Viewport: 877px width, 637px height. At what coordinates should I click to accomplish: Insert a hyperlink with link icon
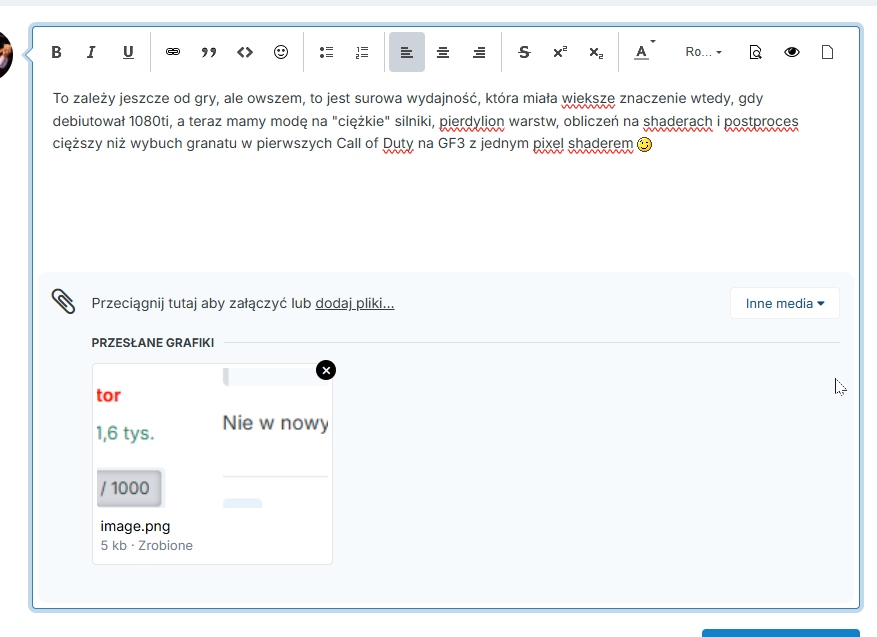[173, 52]
